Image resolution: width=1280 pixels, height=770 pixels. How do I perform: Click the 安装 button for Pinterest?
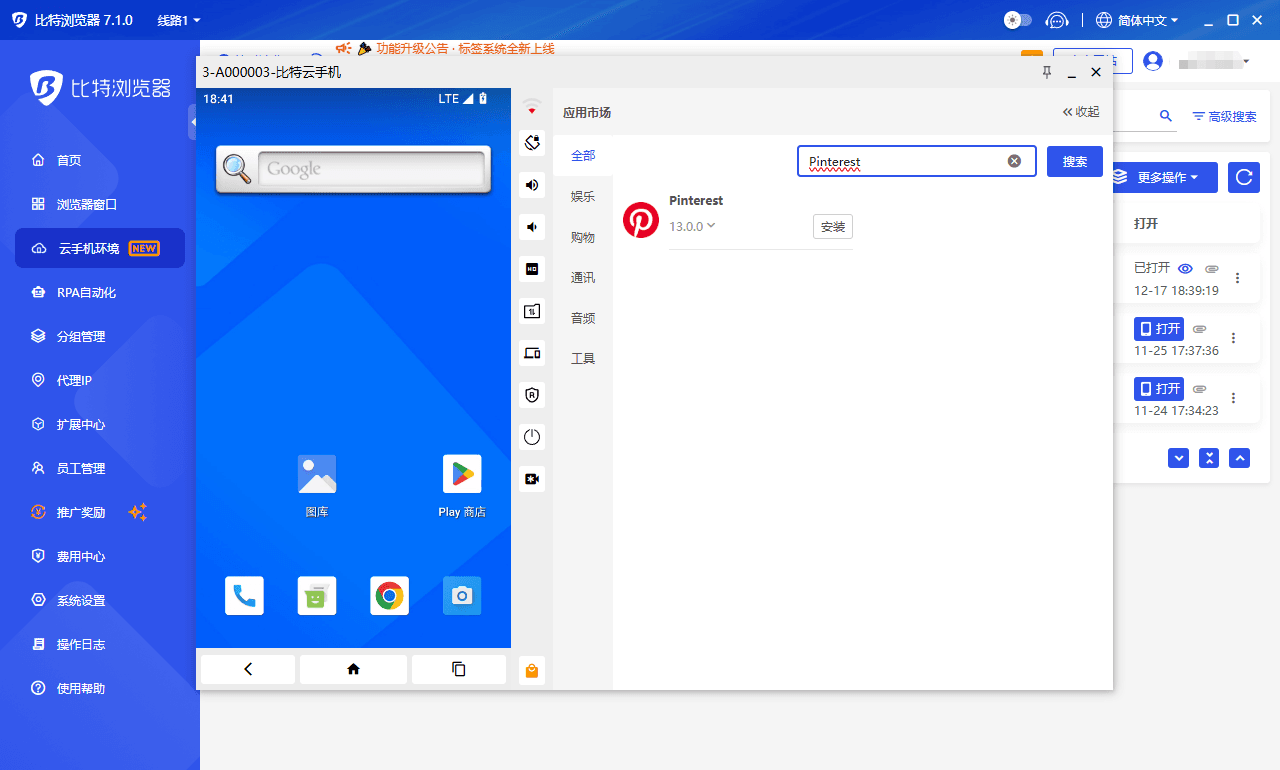[x=832, y=227]
